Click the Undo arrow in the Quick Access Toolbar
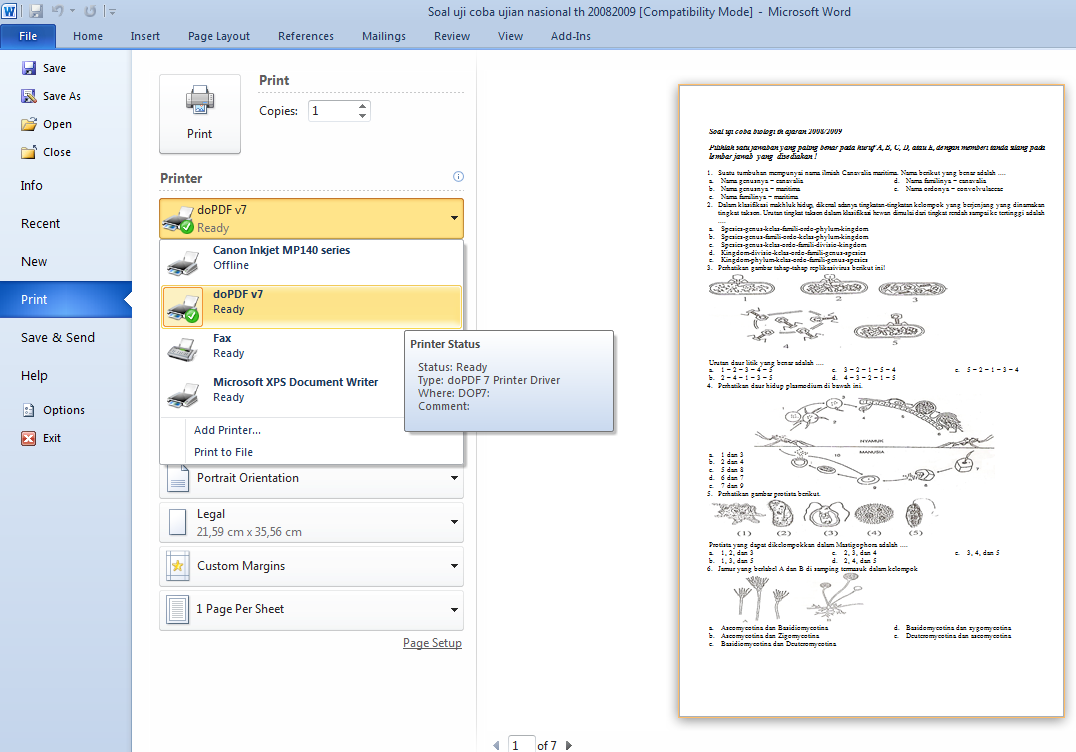1076x752 pixels. [58, 11]
